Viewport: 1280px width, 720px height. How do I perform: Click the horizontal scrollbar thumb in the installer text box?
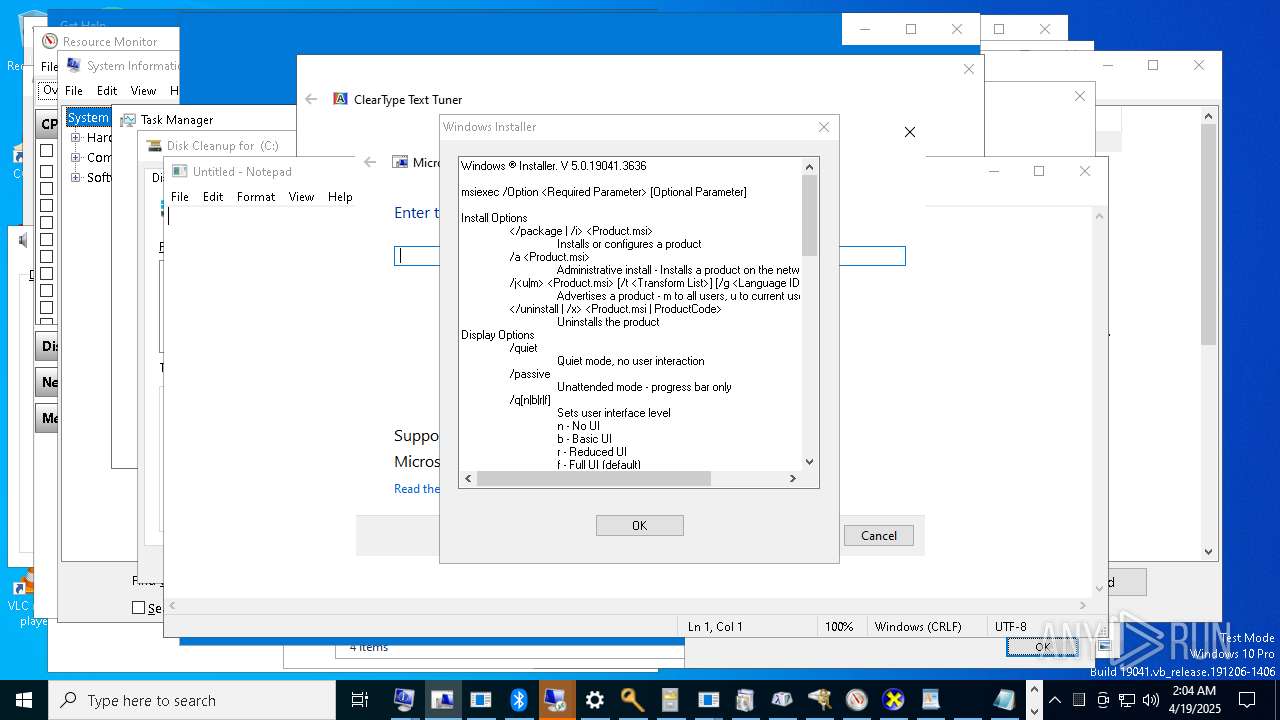[x=594, y=479]
